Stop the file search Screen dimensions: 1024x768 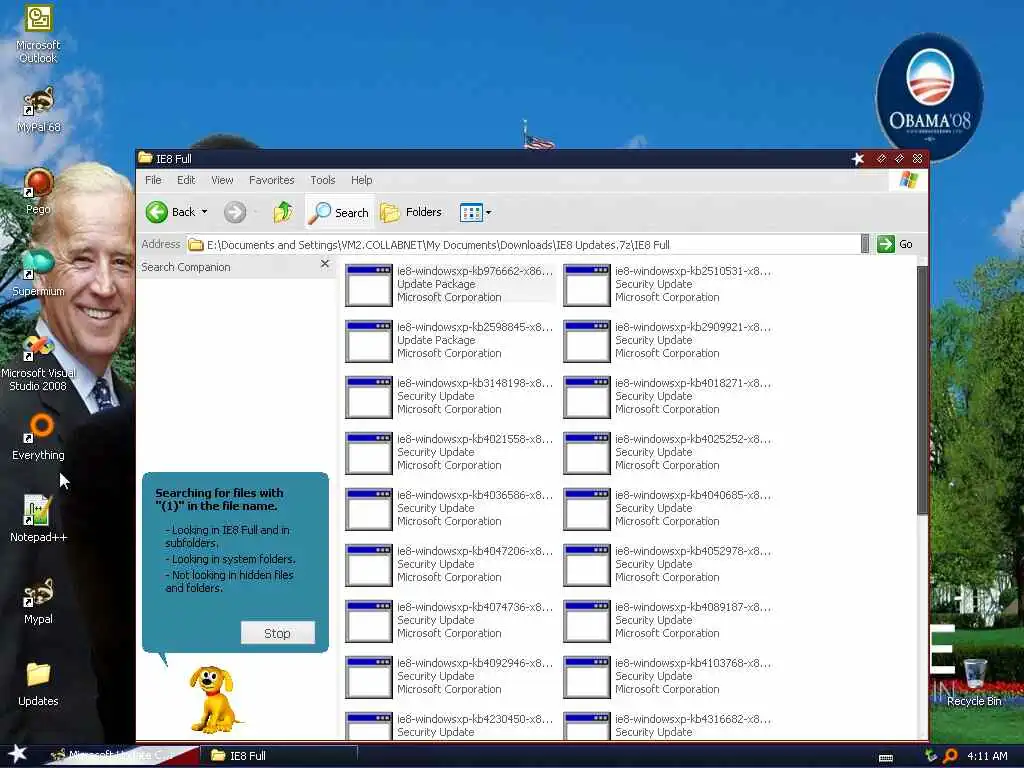(x=278, y=633)
